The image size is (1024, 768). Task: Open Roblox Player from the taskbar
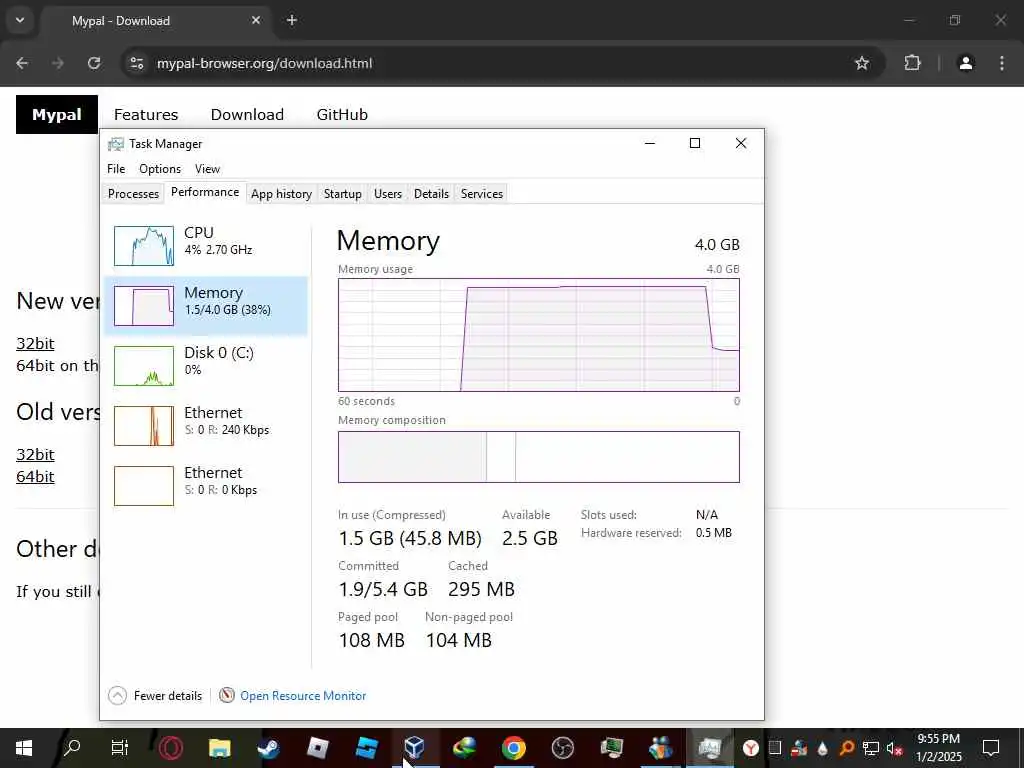pyautogui.click(x=317, y=748)
